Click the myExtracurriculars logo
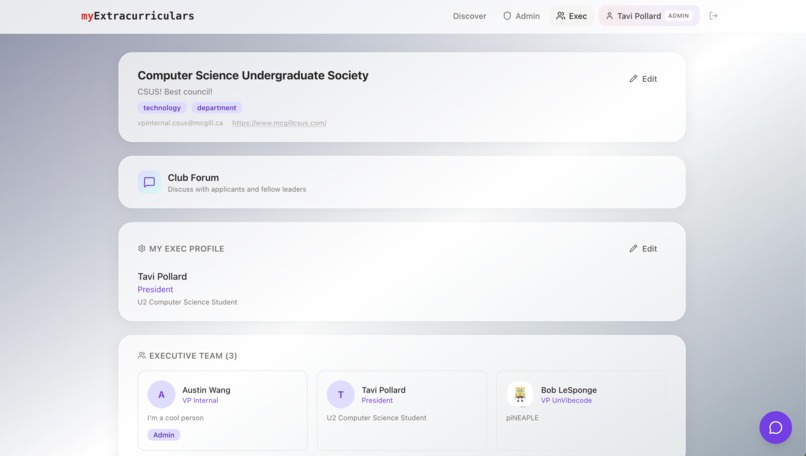This screenshot has height=456, width=806. point(137,16)
